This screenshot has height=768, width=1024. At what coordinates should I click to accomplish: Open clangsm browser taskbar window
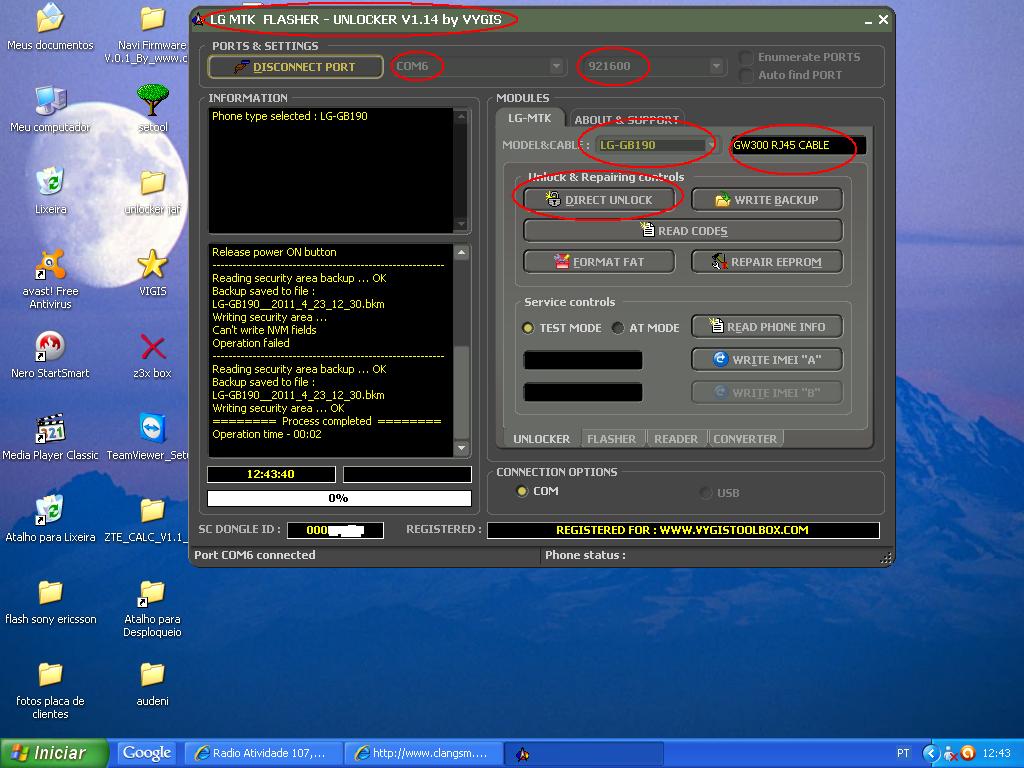tap(423, 754)
